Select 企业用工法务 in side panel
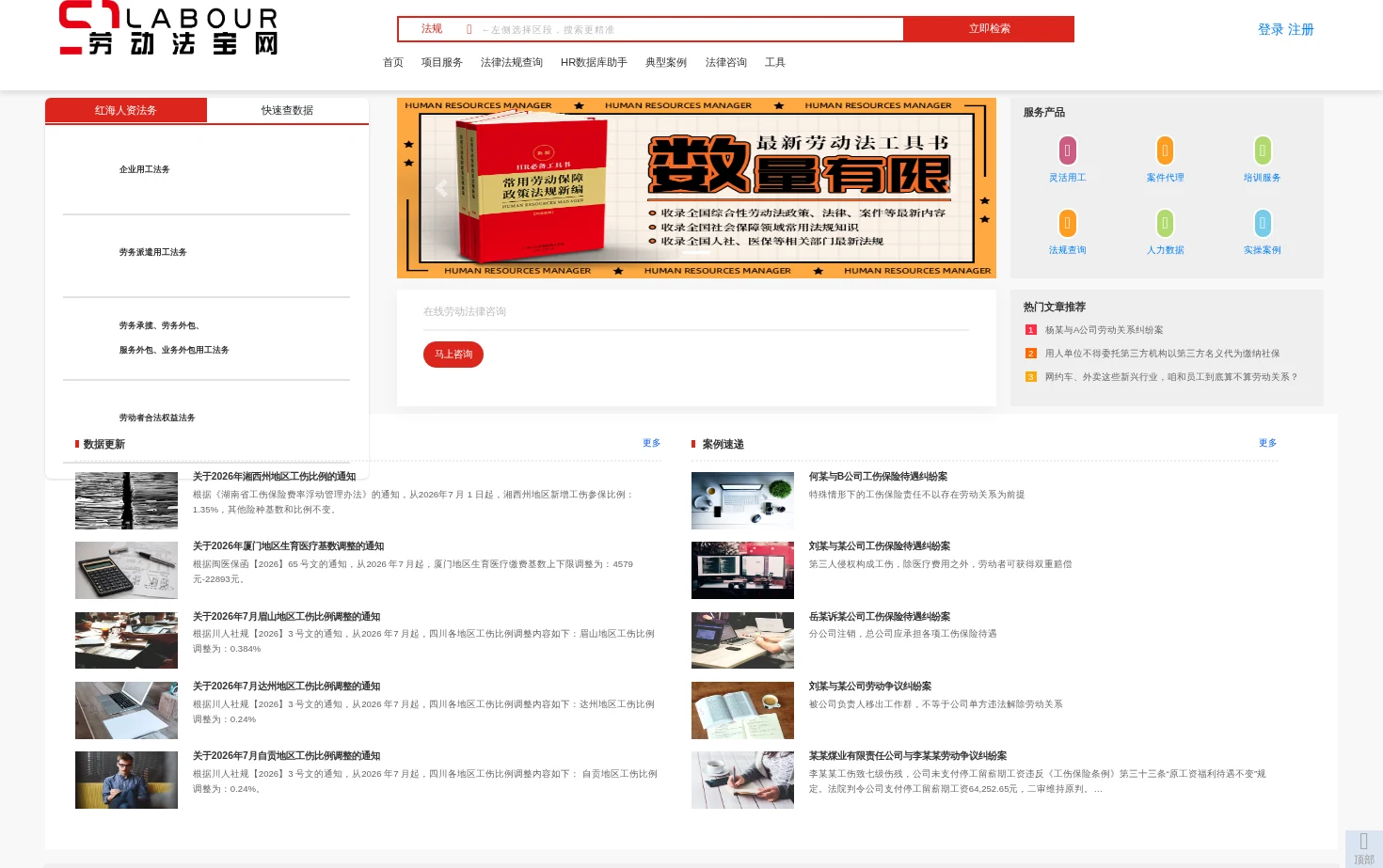This screenshot has height=868, width=1383. (145, 169)
